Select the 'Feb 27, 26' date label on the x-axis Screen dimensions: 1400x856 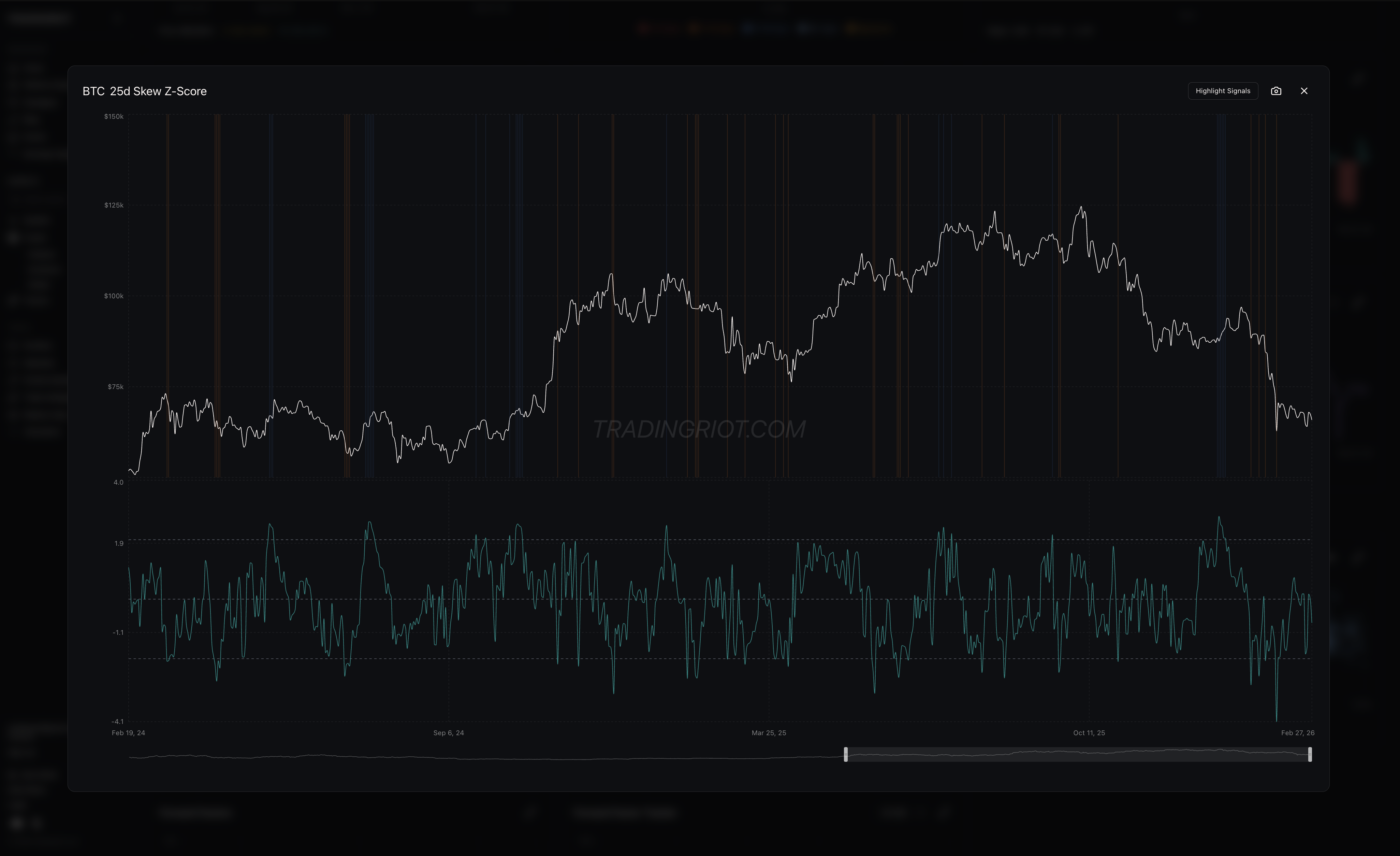(x=1297, y=733)
